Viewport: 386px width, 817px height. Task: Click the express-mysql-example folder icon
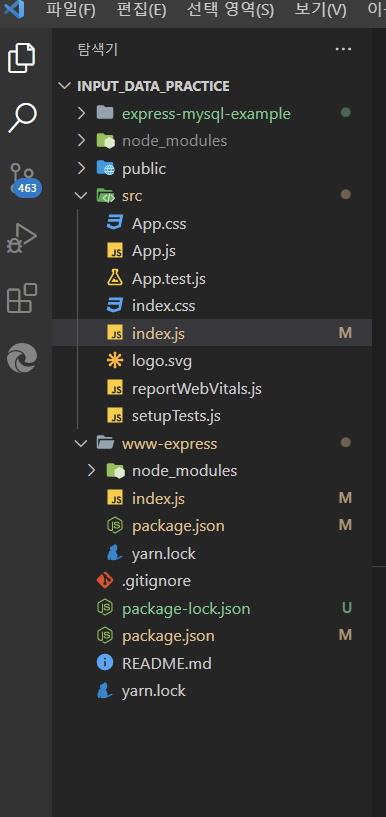tap(105, 113)
